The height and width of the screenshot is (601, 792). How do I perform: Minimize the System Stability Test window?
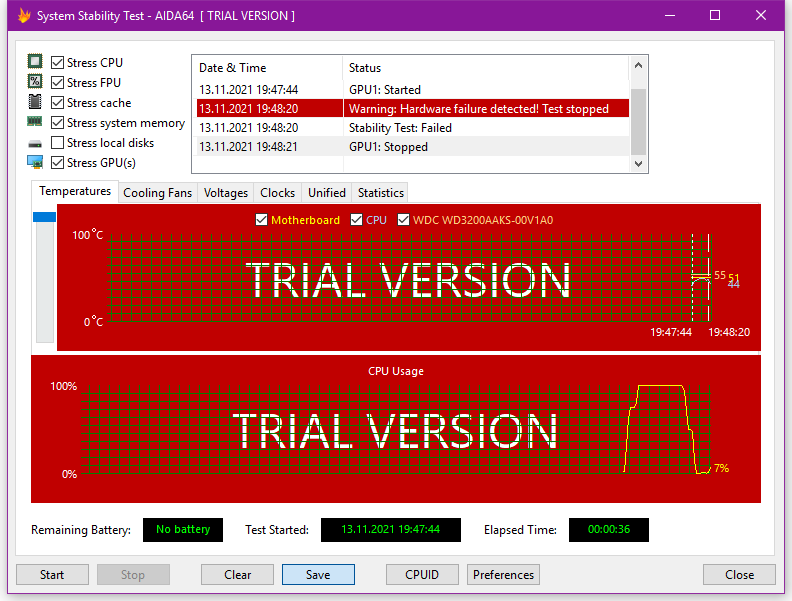coord(670,16)
